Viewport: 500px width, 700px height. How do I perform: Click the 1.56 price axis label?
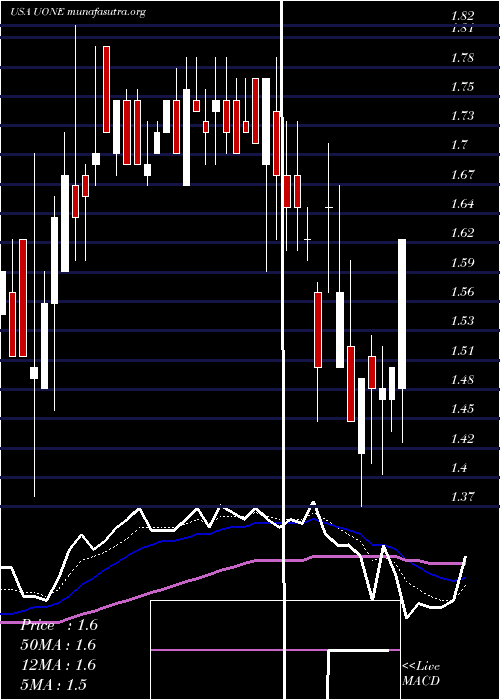tap(462, 292)
